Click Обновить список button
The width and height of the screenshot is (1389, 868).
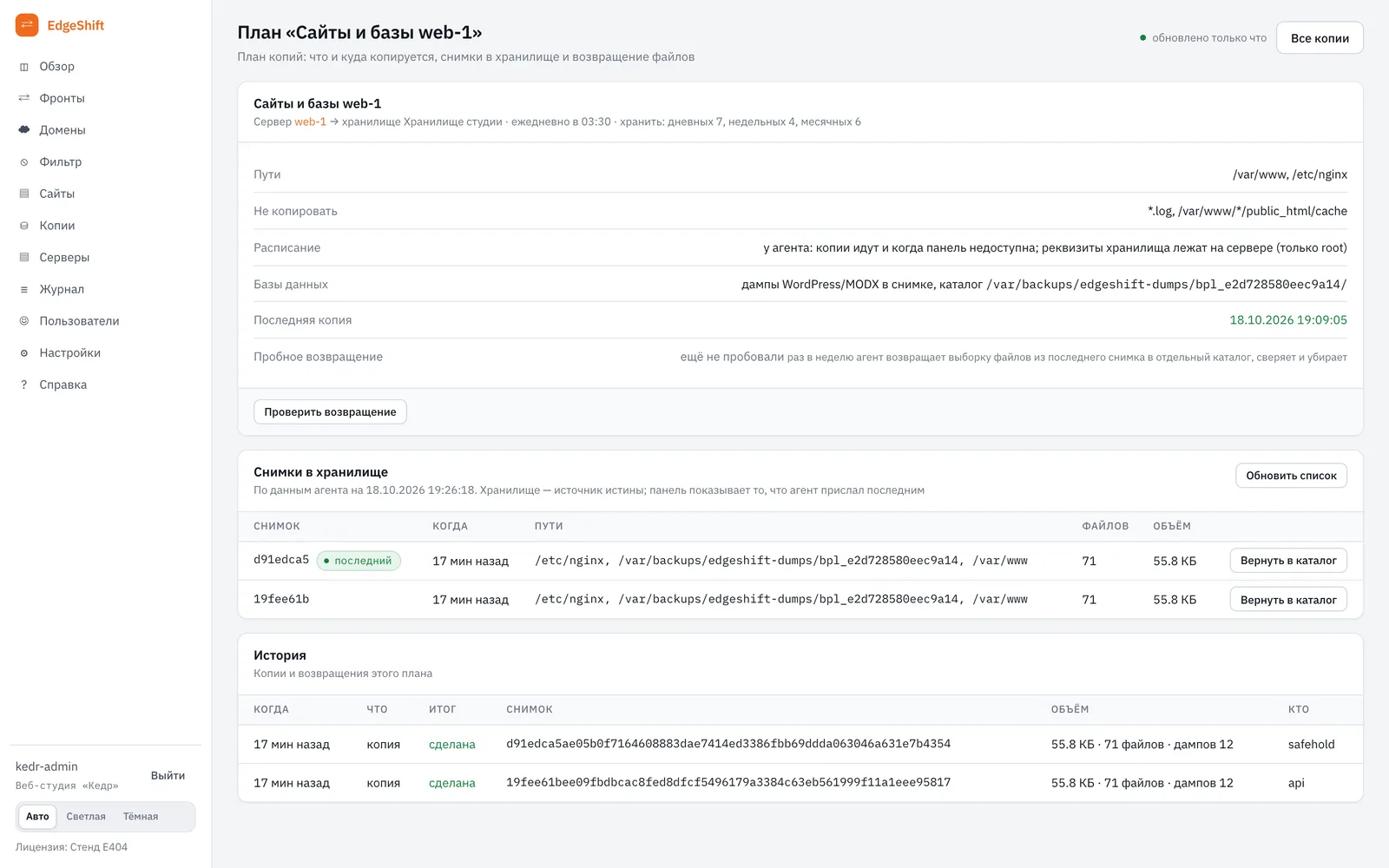[x=1291, y=476]
